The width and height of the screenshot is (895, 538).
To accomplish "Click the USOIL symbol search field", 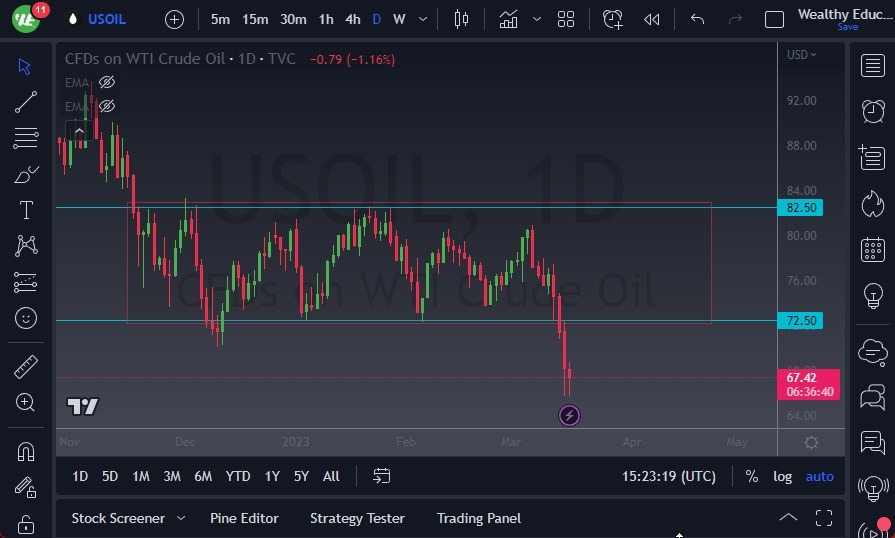I will (107, 19).
